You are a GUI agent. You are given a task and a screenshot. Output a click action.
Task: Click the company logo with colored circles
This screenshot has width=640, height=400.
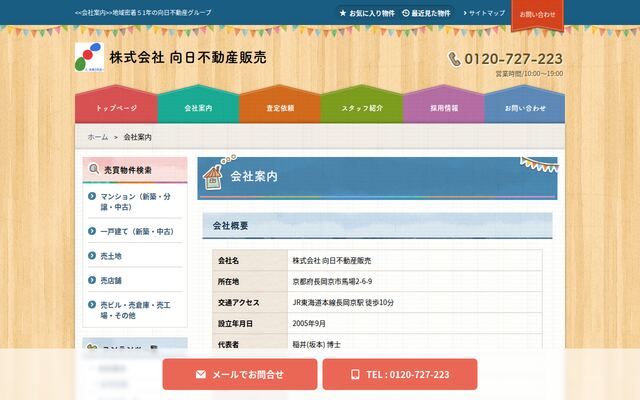pos(89,57)
